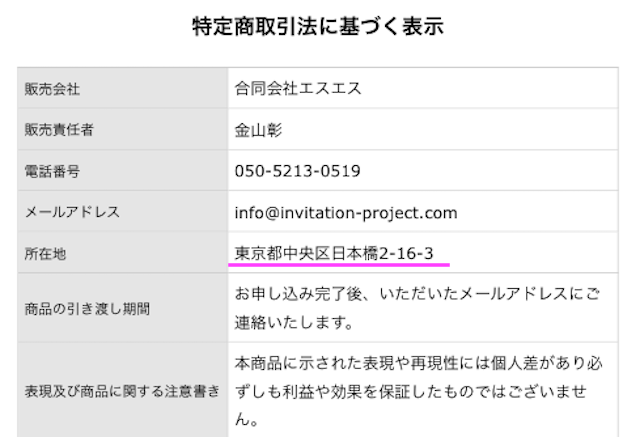Click the line 連絡いたします。
The height and width of the screenshot is (437, 640).
(x=294, y=322)
